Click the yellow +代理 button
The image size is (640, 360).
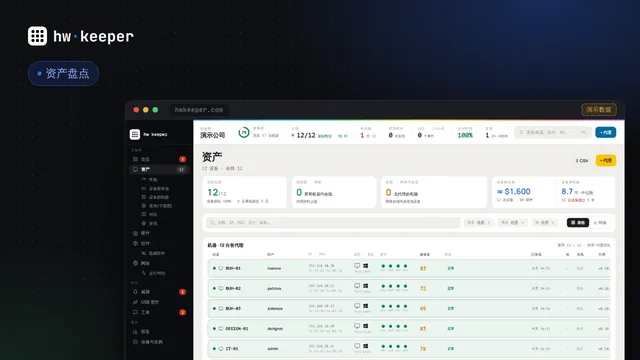point(606,160)
